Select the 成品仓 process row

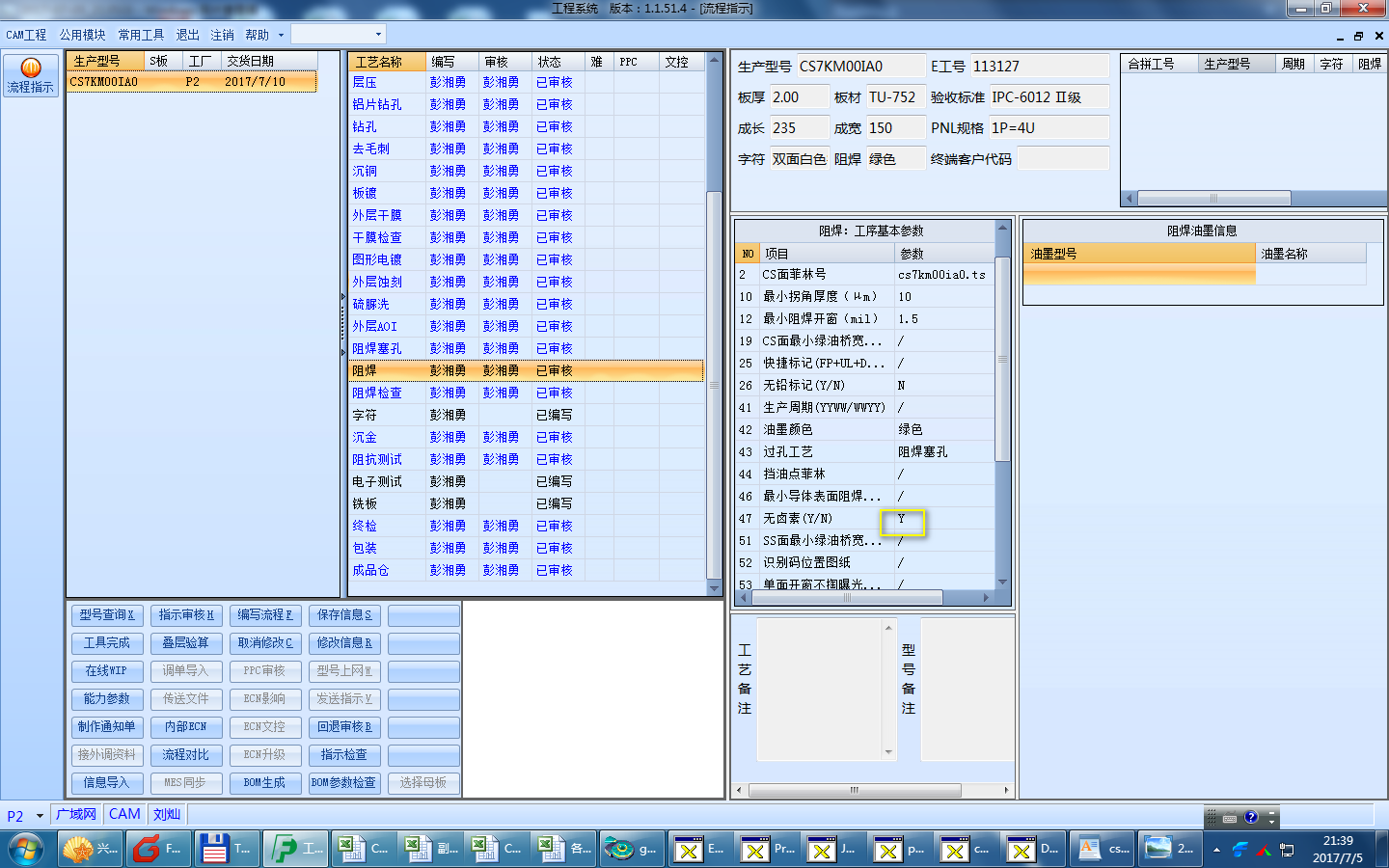coord(527,570)
